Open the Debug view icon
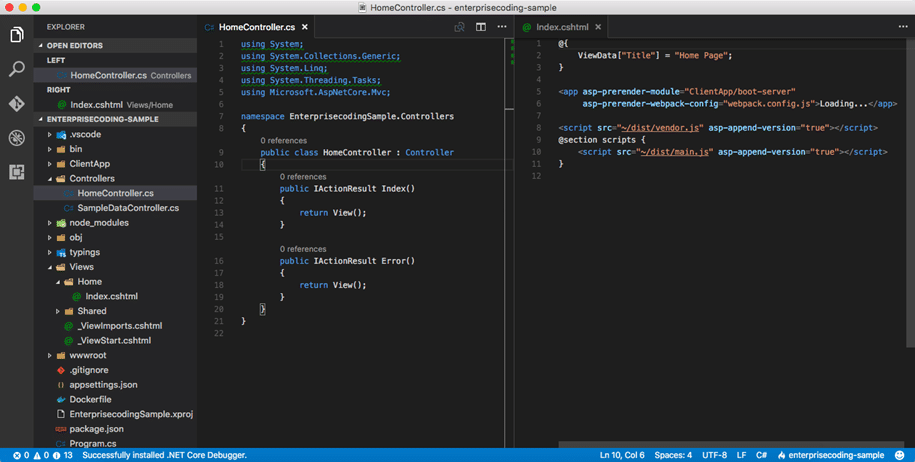Image resolution: width=915 pixels, height=462 pixels. point(17,138)
